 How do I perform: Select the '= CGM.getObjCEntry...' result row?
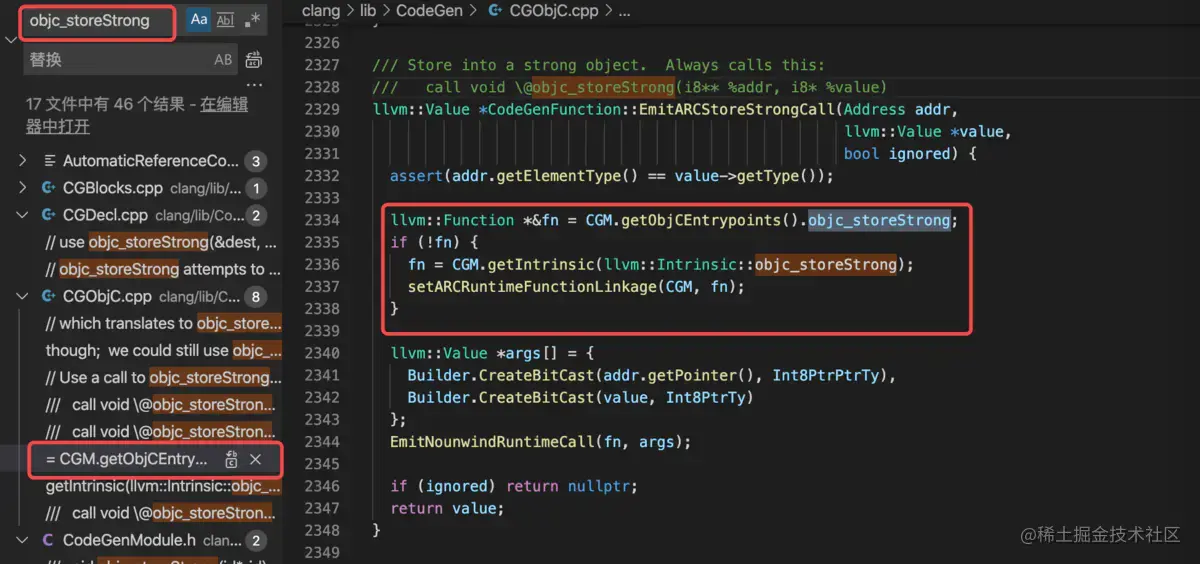click(142, 460)
